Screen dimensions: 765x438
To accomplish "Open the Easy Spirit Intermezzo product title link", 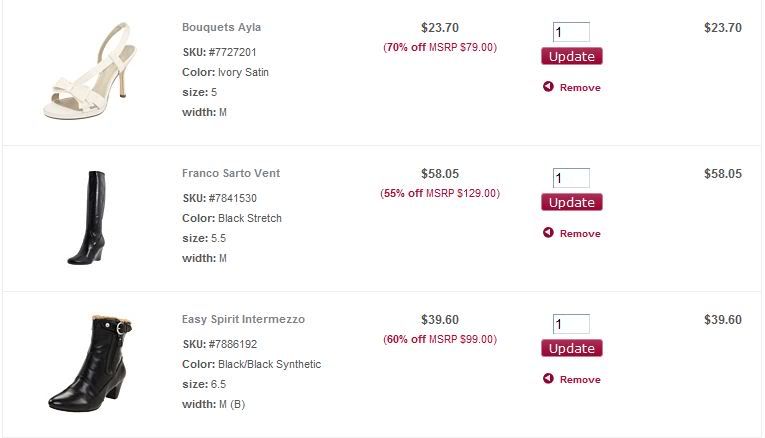I will pyautogui.click(x=243, y=319).
